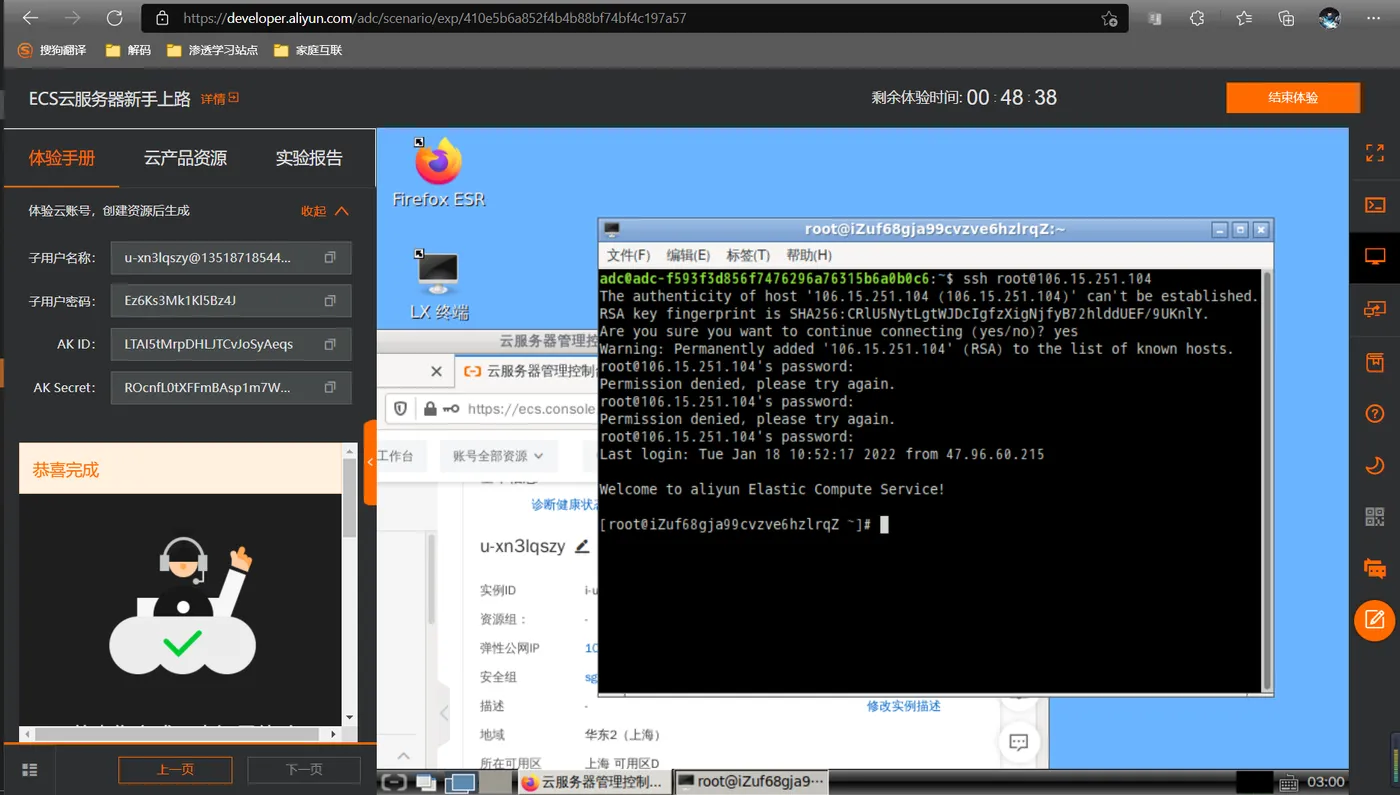The image size is (1400, 795).
Task: Click the browser back arrow
Action: point(30,18)
